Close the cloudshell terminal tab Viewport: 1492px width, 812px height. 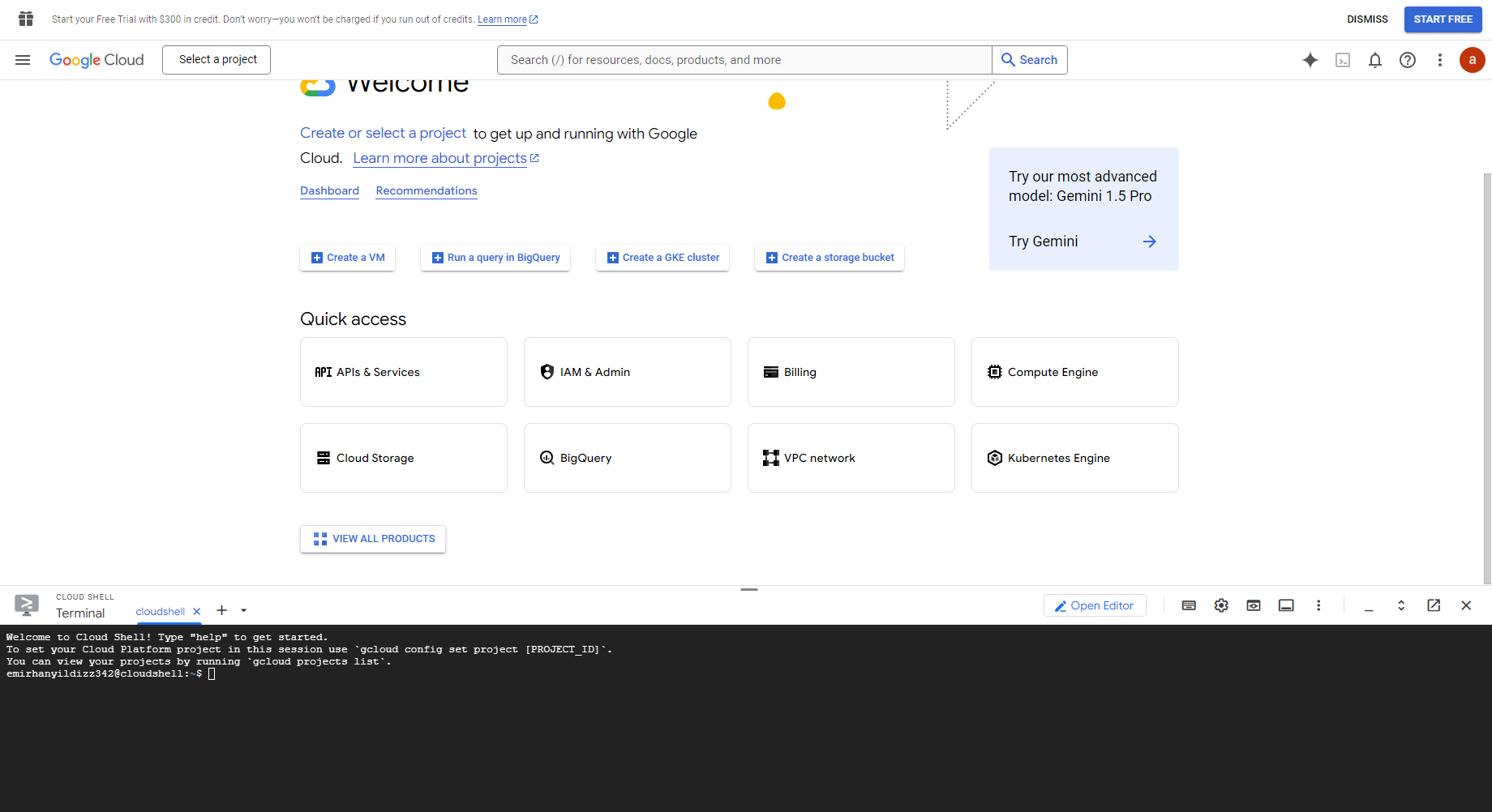pos(197,612)
